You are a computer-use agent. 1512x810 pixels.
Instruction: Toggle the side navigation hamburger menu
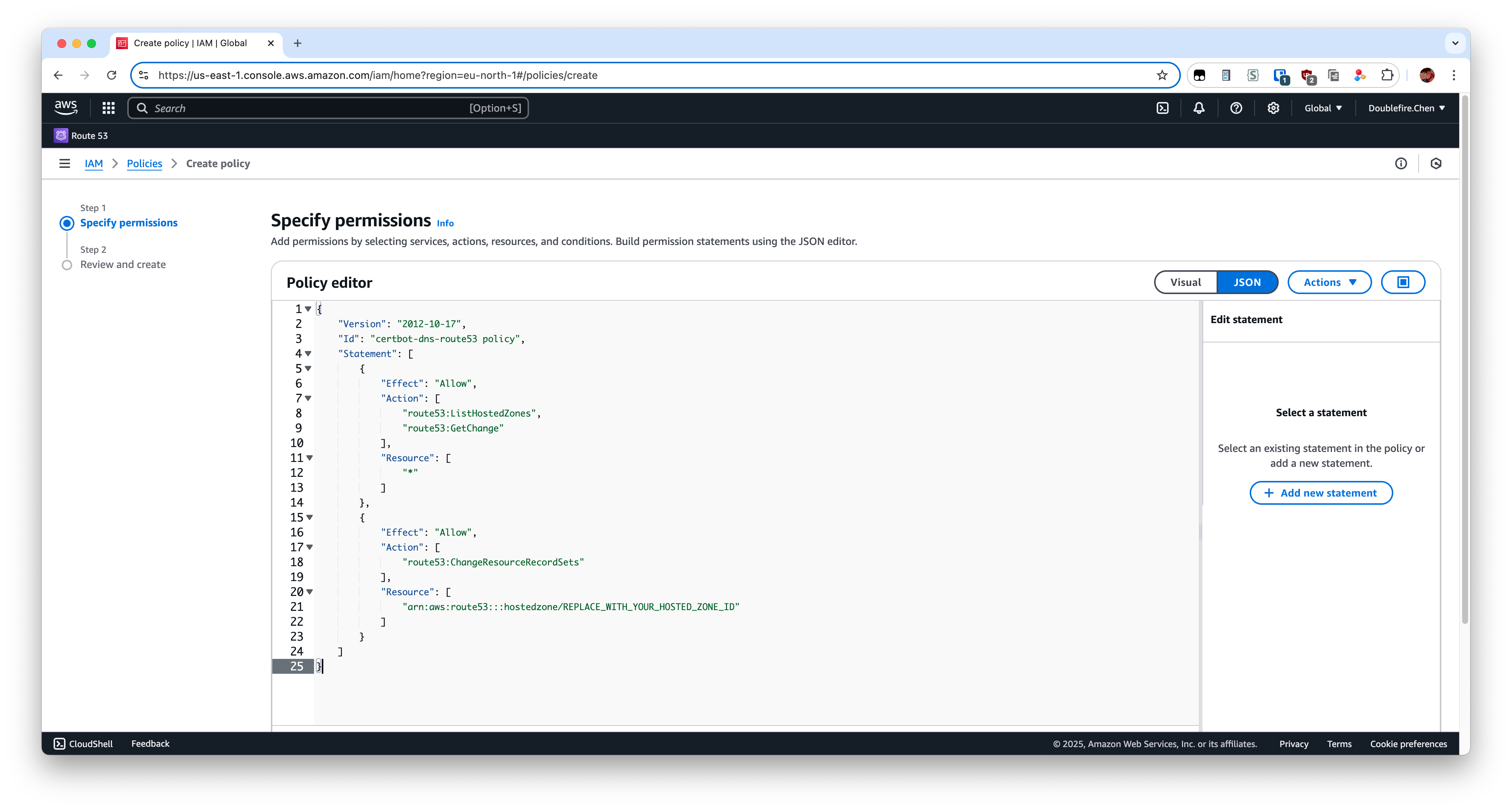click(x=65, y=163)
